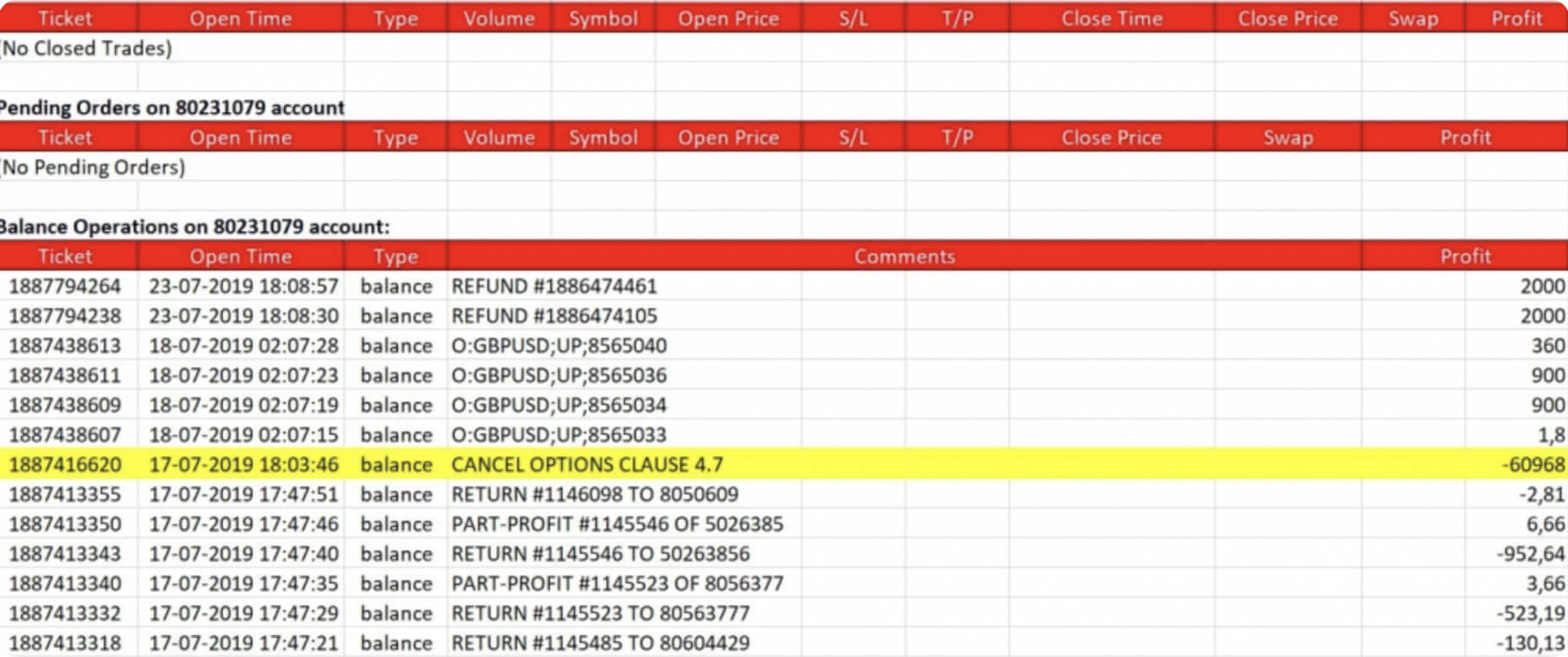Click profit 2000 in ticket 1887794264 row
Viewport: 1568px width, 657px height.
coord(1543,286)
